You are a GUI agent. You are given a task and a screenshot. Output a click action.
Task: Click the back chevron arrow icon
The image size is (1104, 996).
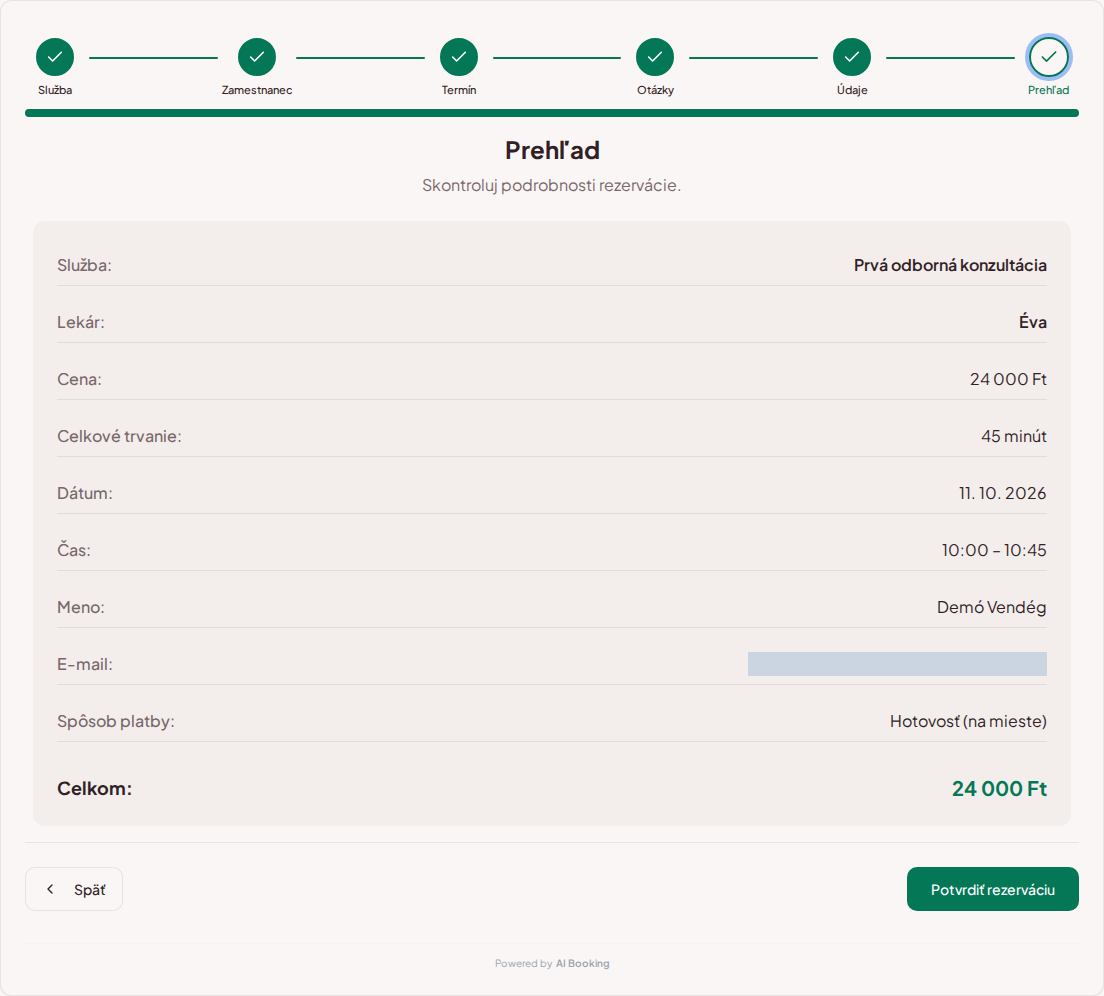point(50,889)
